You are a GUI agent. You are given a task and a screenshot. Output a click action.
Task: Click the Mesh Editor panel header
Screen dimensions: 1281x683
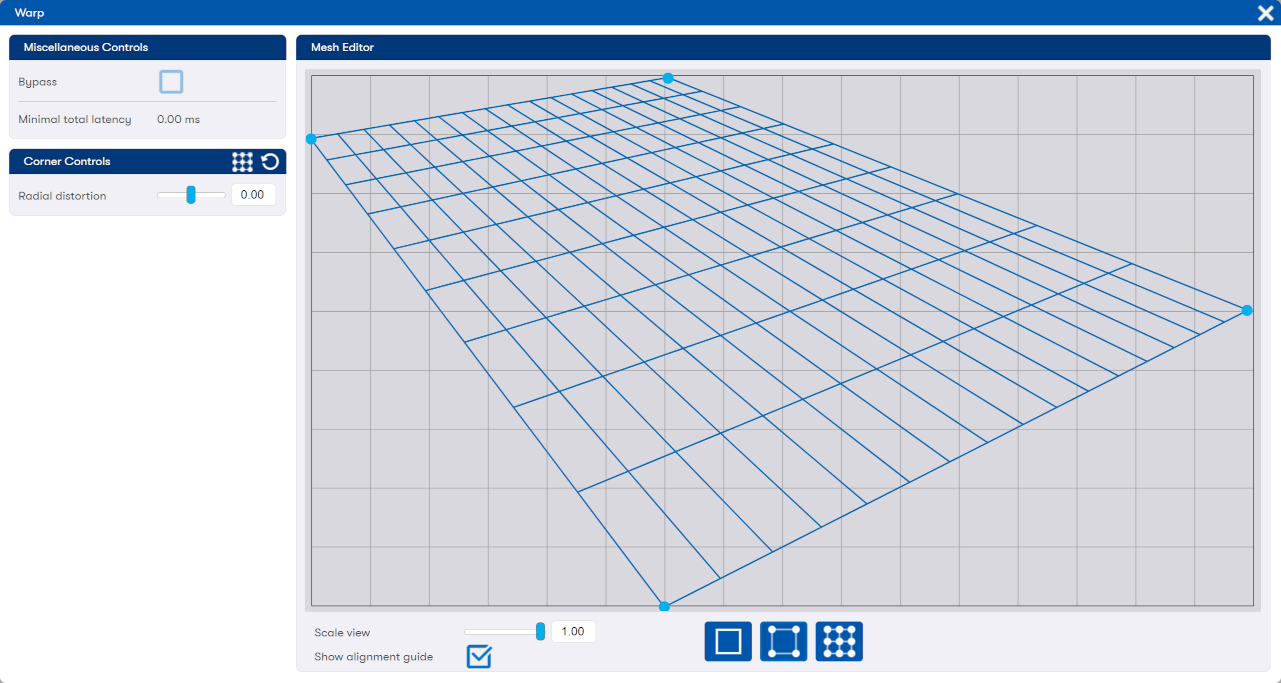343,48
